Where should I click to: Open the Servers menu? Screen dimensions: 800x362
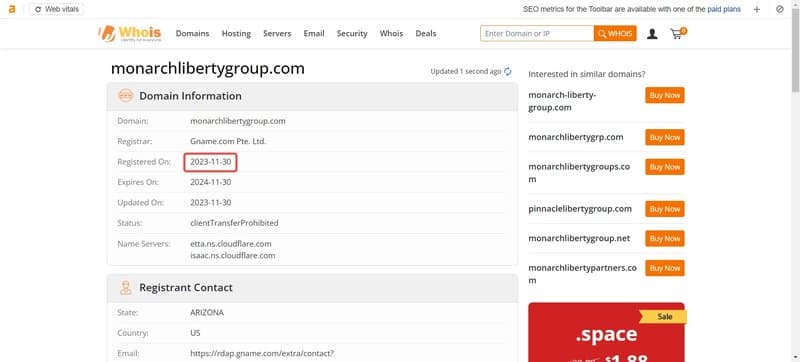pyautogui.click(x=277, y=34)
